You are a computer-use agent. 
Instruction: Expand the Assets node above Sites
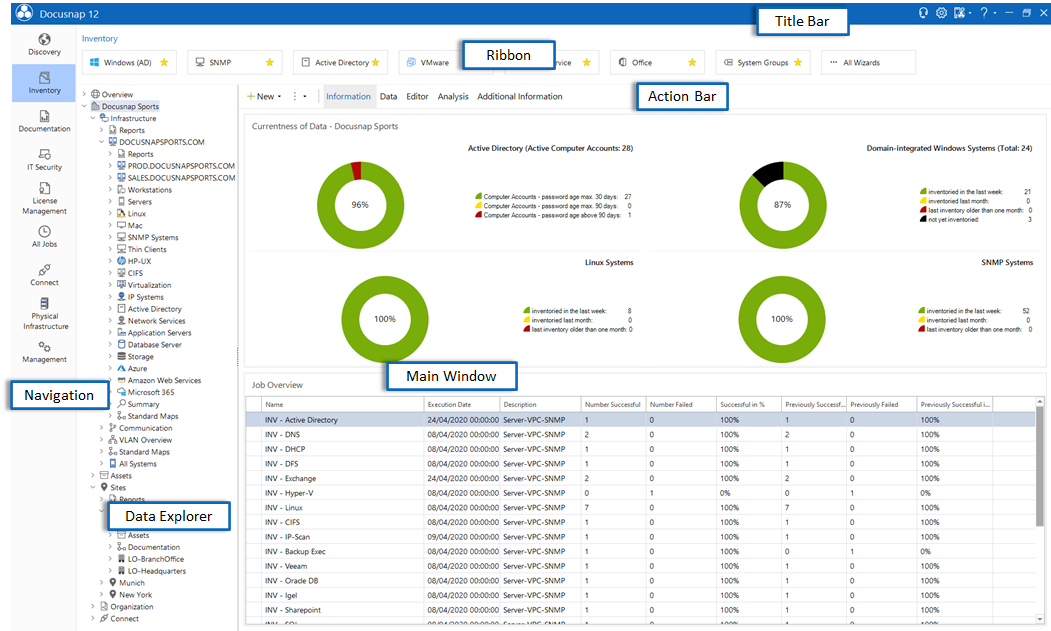(x=93, y=475)
